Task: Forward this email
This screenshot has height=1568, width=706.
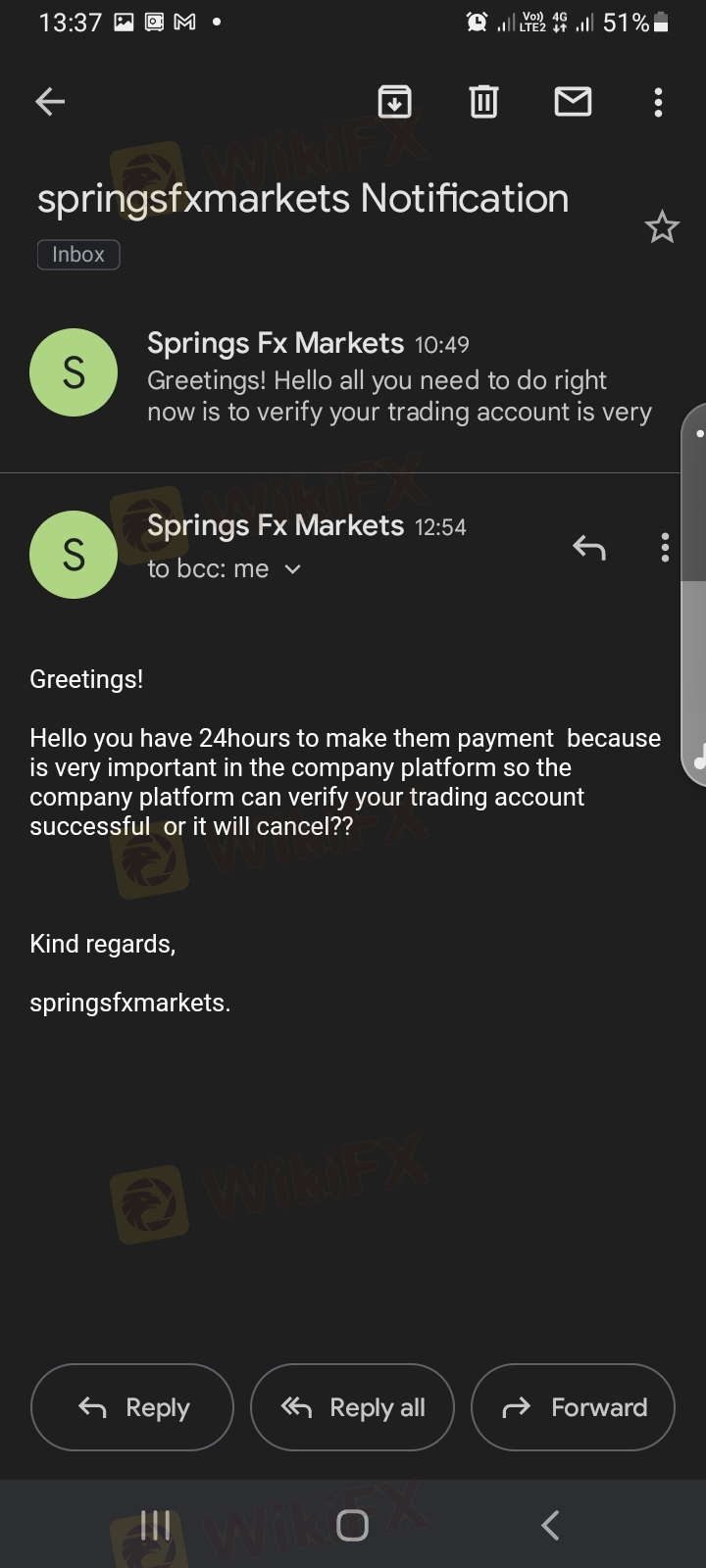Action: [x=573, y=1407]
